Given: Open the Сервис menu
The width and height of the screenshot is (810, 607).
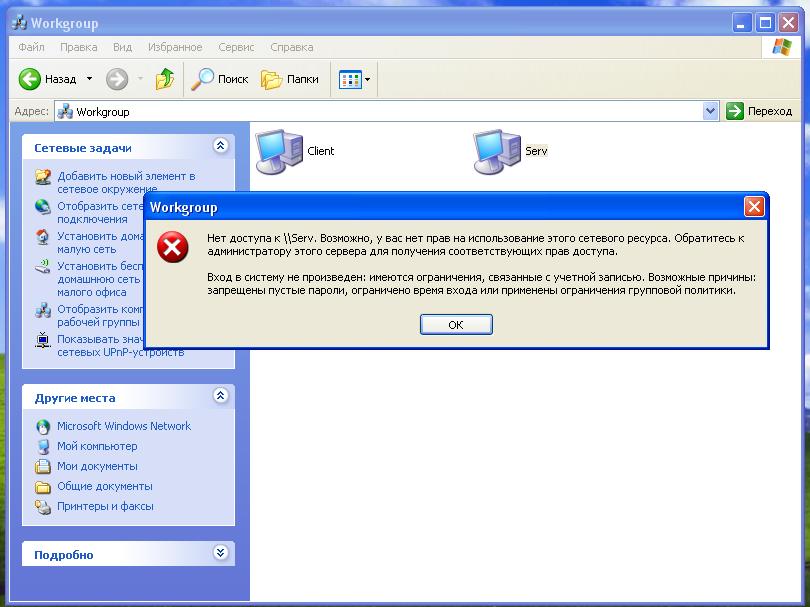Looking at the screenshot, I should click(236, 47).
